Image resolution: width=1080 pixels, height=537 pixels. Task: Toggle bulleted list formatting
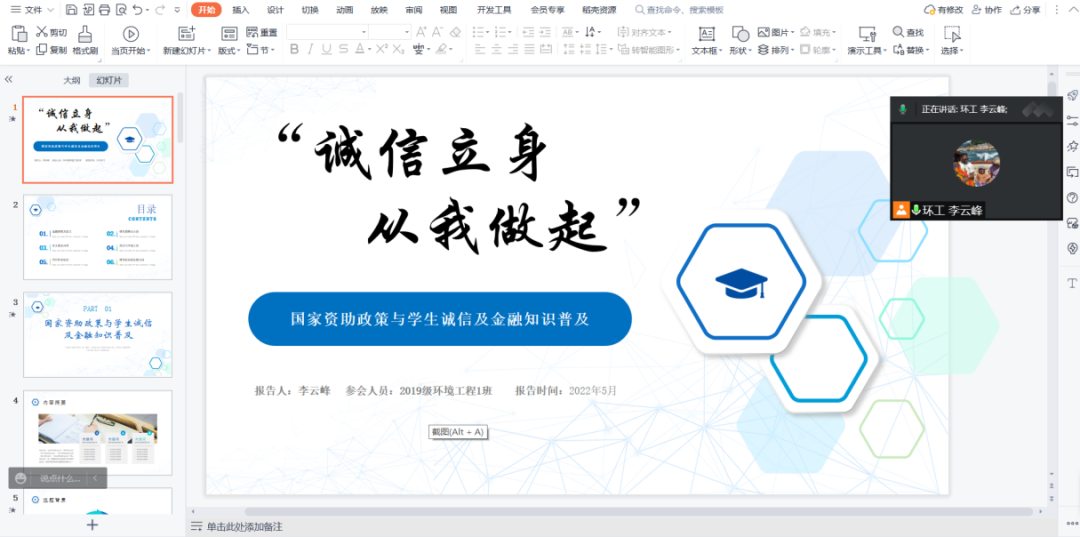pyautogui.click(x=479, y=32)
